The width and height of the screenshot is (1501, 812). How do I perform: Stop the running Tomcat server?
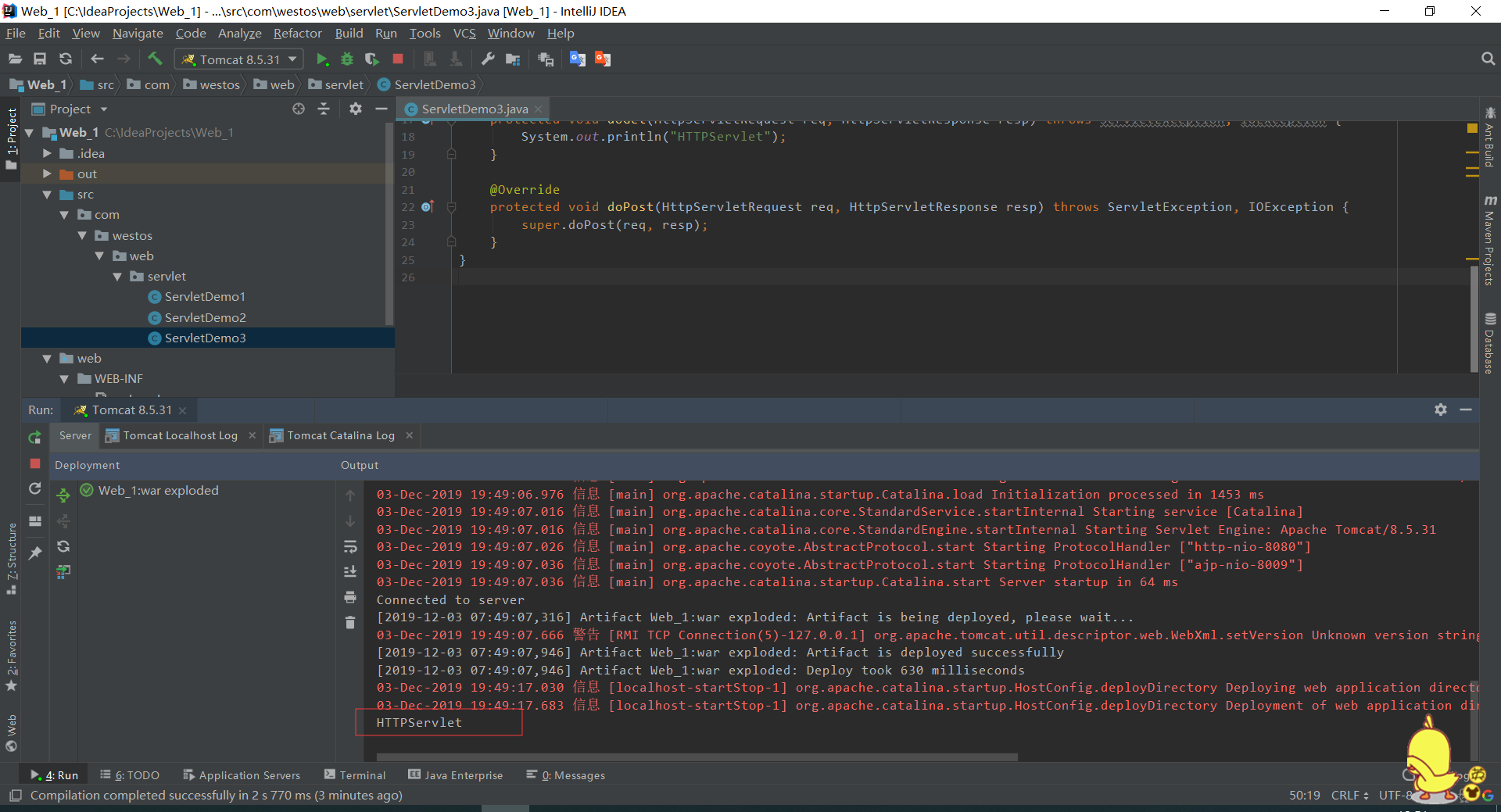397,59
